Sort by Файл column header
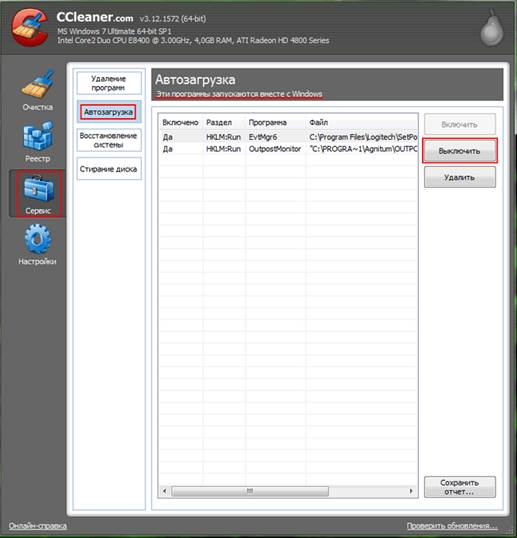Image resolution: width=517 pixels, height=538 pixels. pos(362,122)
